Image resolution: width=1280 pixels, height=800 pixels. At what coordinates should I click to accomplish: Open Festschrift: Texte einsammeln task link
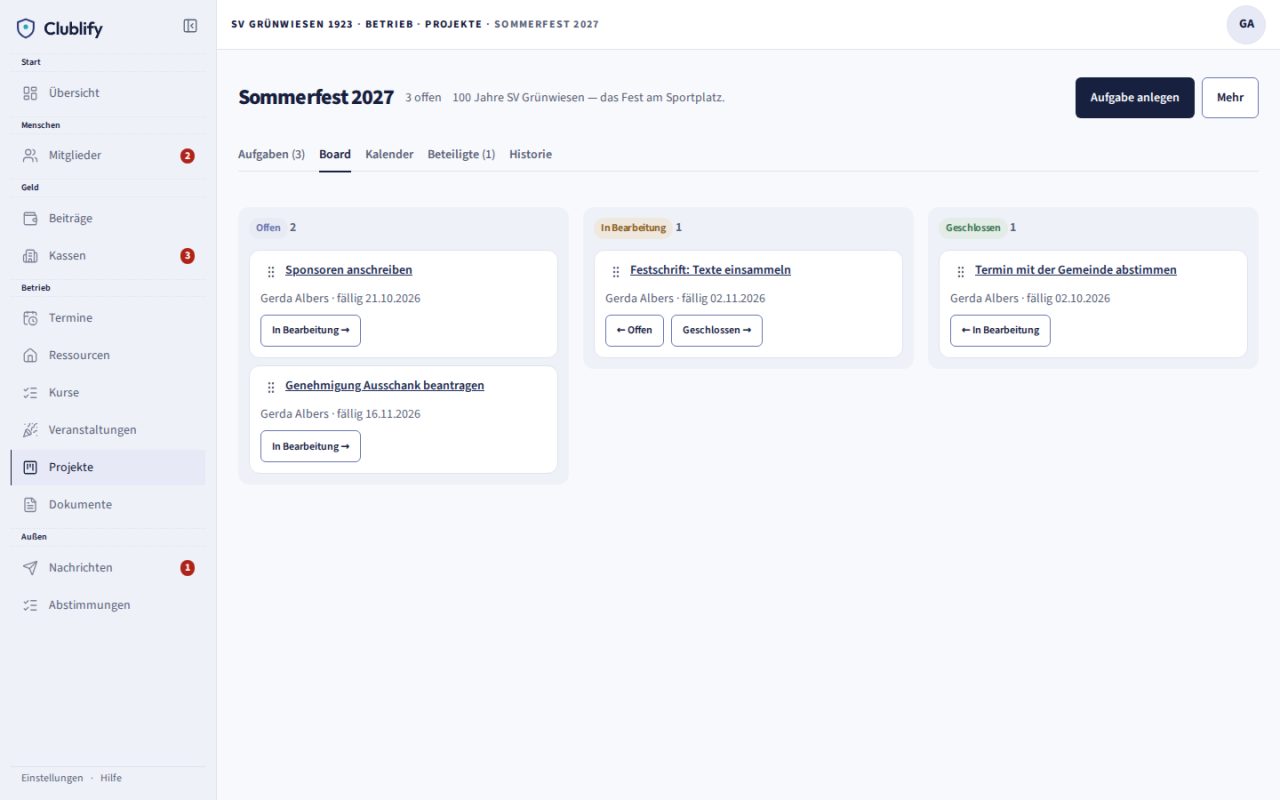pyautogui.click(x=710, y=270)
